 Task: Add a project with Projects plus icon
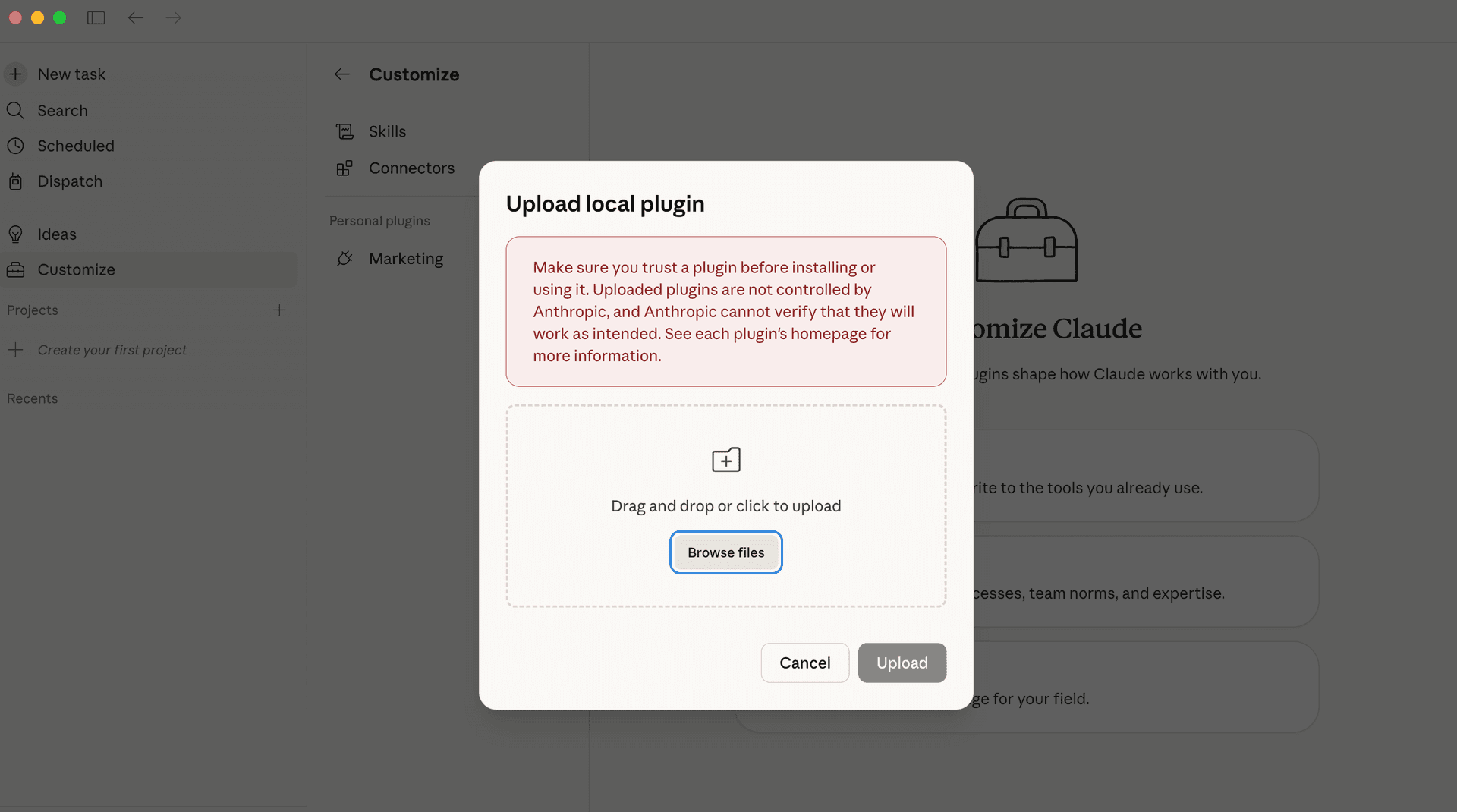(279, 310)
